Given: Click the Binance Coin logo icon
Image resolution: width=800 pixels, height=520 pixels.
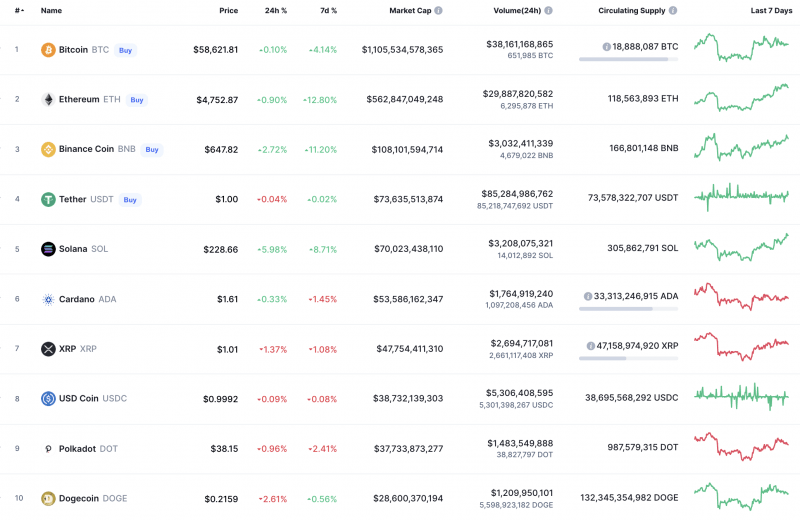Looking at the screenshot, I should pyautogui.click(x=48, y=150).
